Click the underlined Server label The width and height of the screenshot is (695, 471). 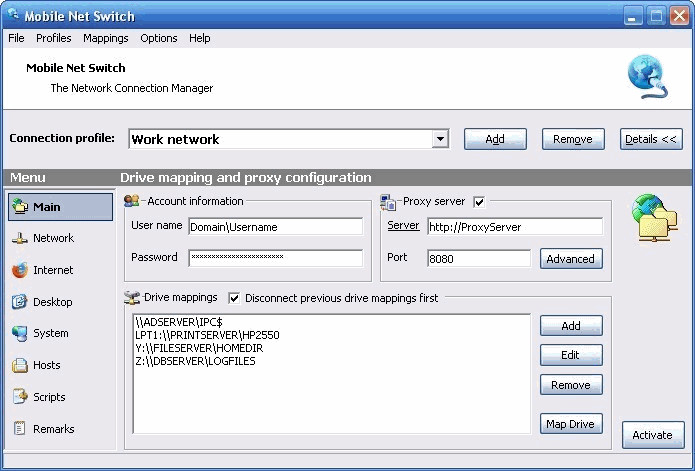pyautogui.click(x=403, y=226)
